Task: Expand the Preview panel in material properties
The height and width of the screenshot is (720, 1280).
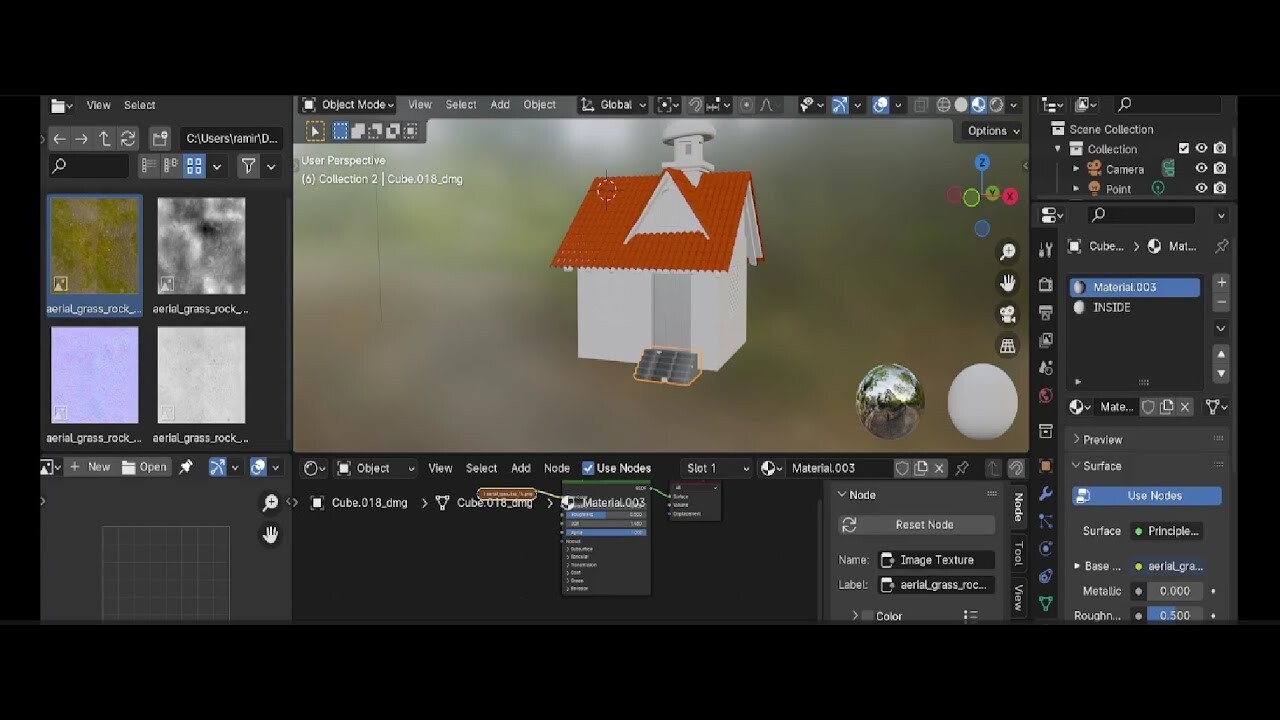Action: click(1100, 439)
